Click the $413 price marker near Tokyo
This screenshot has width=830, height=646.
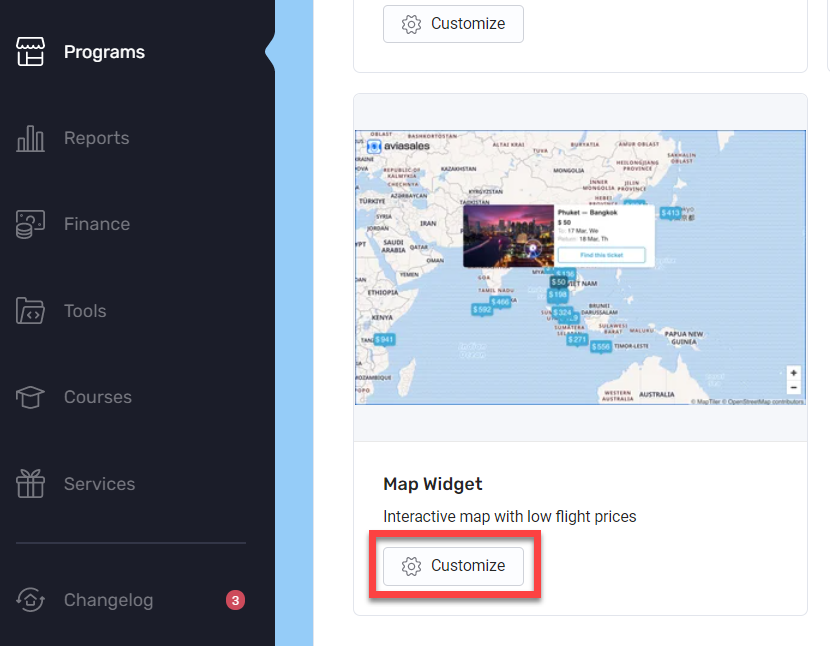[x=670, y=213]
